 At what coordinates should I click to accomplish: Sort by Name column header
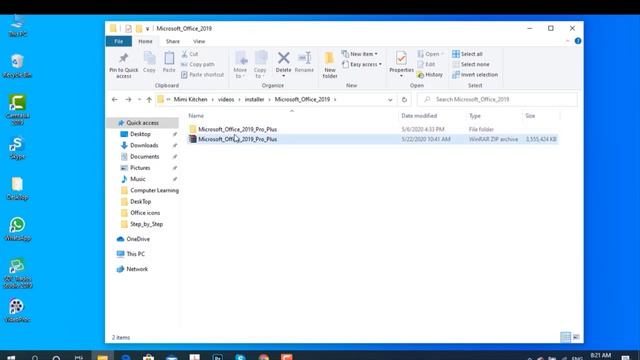196,116
